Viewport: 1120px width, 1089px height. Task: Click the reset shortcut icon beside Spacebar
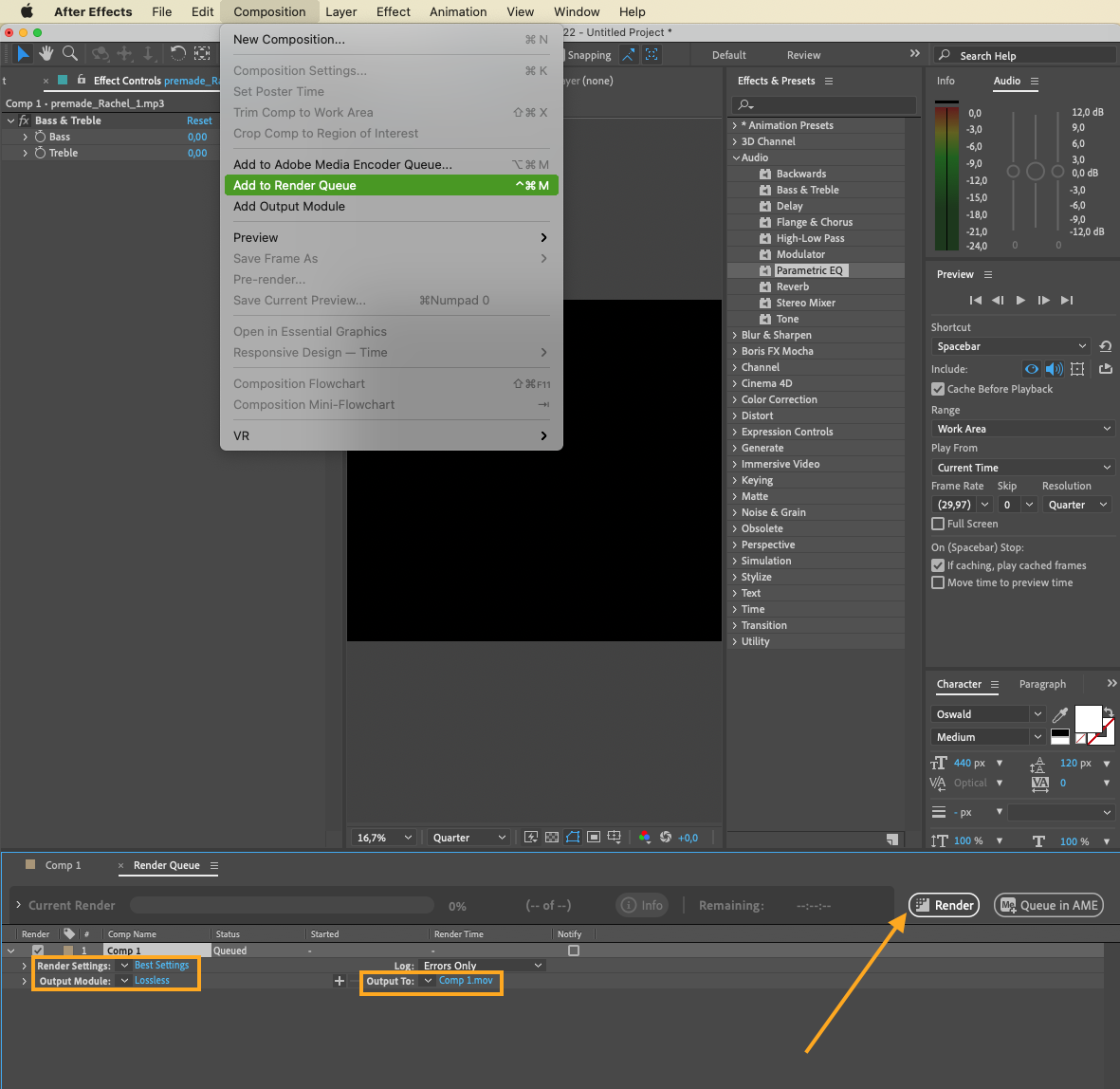(1105, 346)
